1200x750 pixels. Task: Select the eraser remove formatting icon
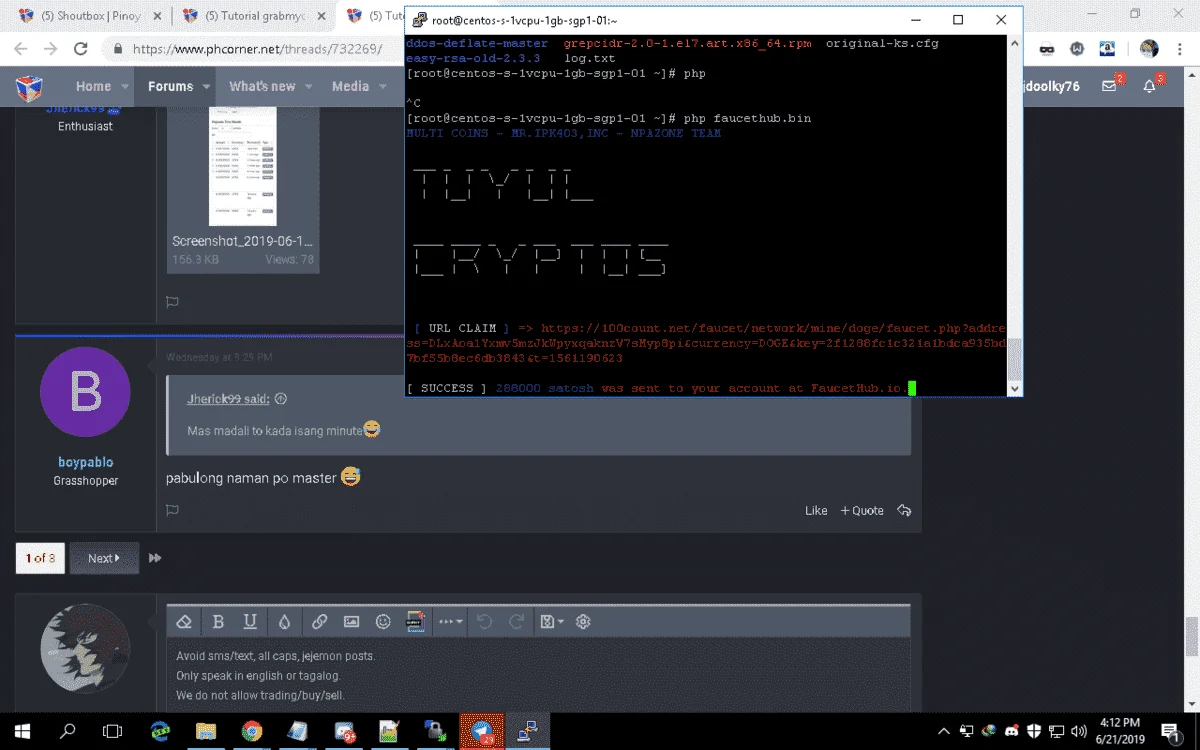pyautogui.click(x=183, y=622)
